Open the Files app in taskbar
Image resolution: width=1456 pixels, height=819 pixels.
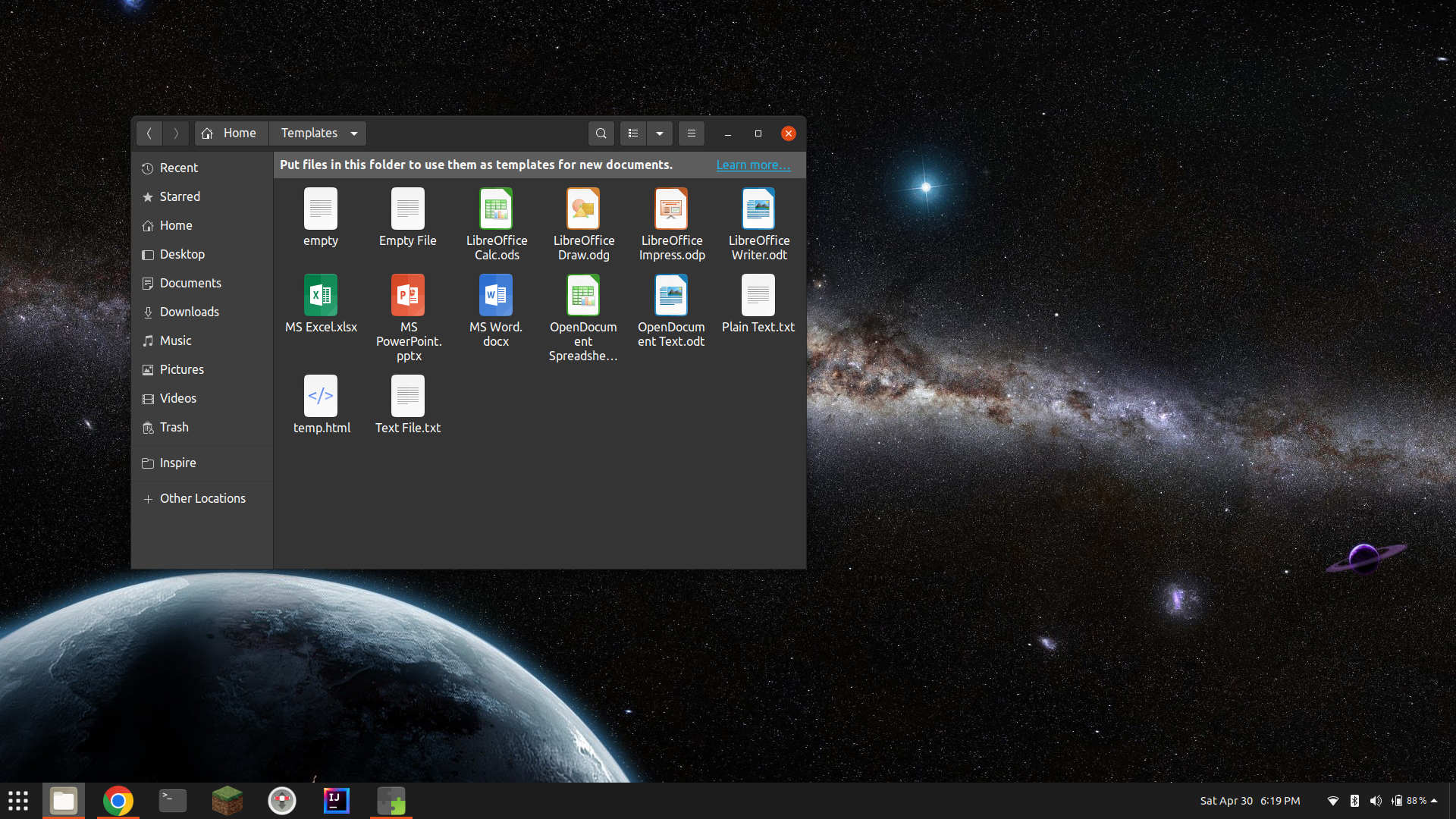(64, 801)
